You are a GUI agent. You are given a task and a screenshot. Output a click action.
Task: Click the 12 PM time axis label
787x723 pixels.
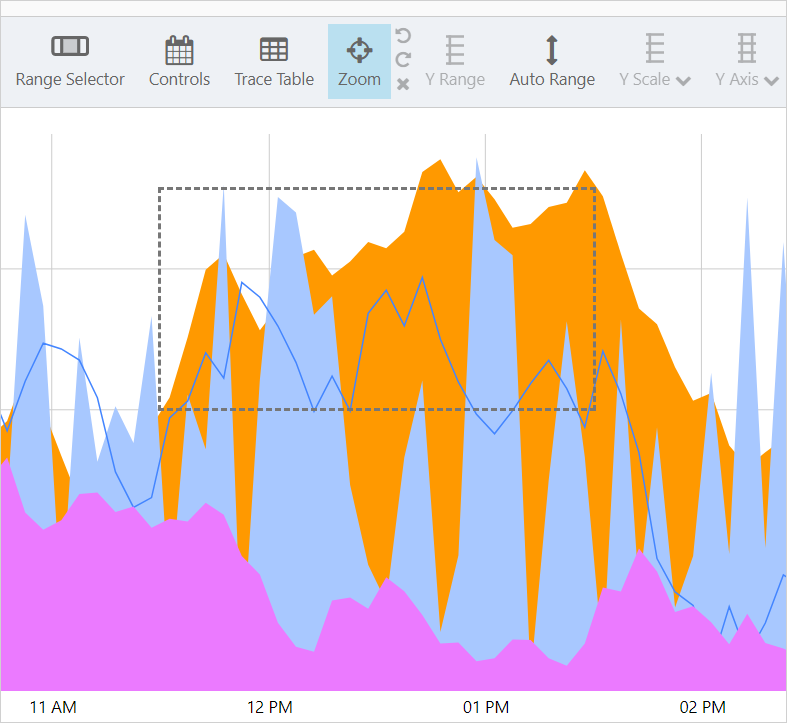(x=269, y=707)
